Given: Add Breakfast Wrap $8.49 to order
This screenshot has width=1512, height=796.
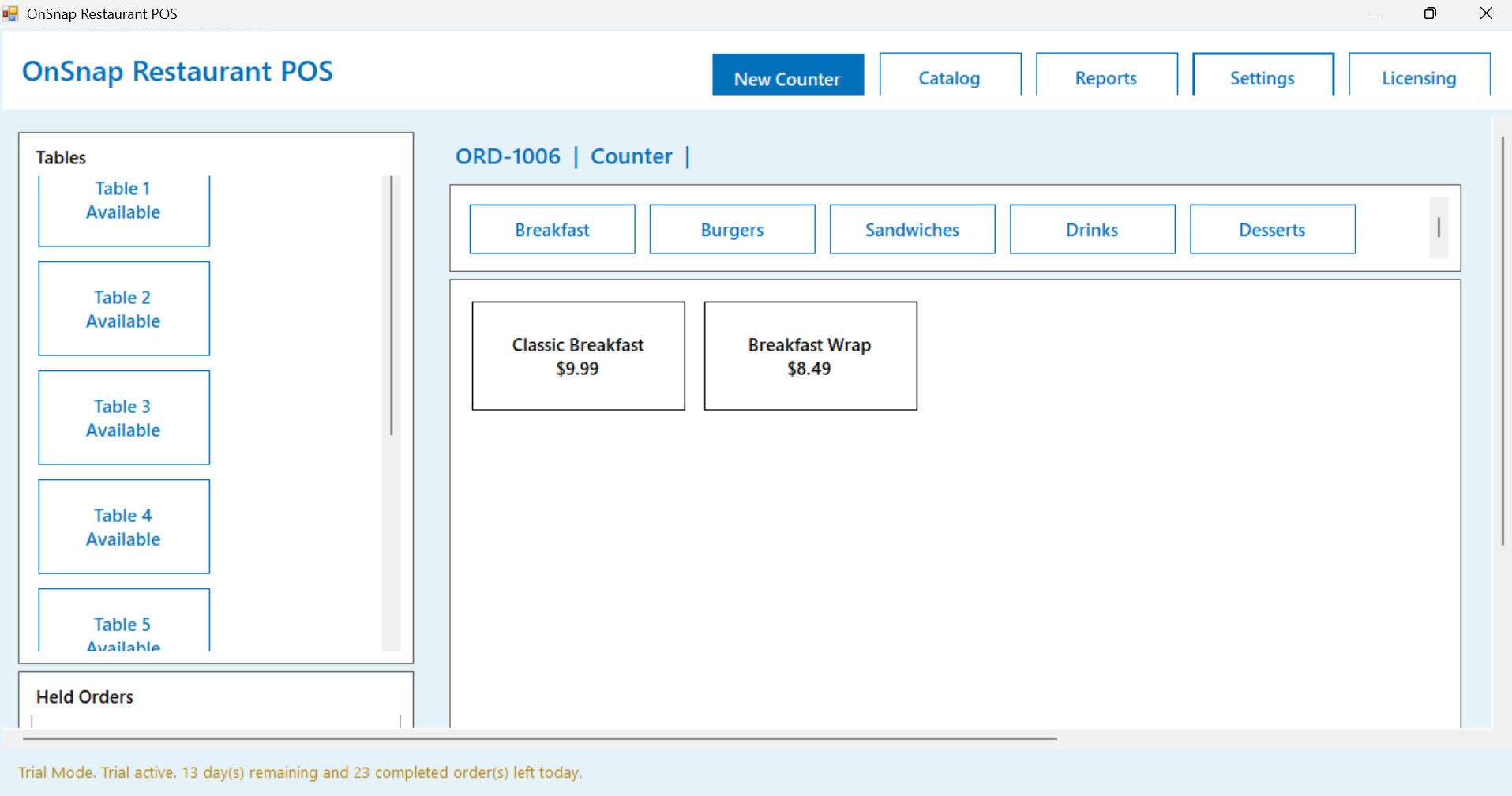Looking at the screenshot, I should [810, 356].
